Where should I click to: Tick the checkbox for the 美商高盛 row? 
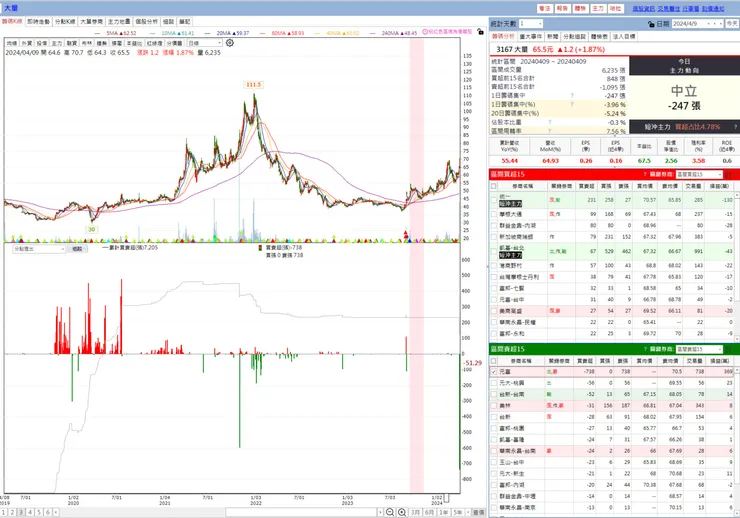coord(494,311)
